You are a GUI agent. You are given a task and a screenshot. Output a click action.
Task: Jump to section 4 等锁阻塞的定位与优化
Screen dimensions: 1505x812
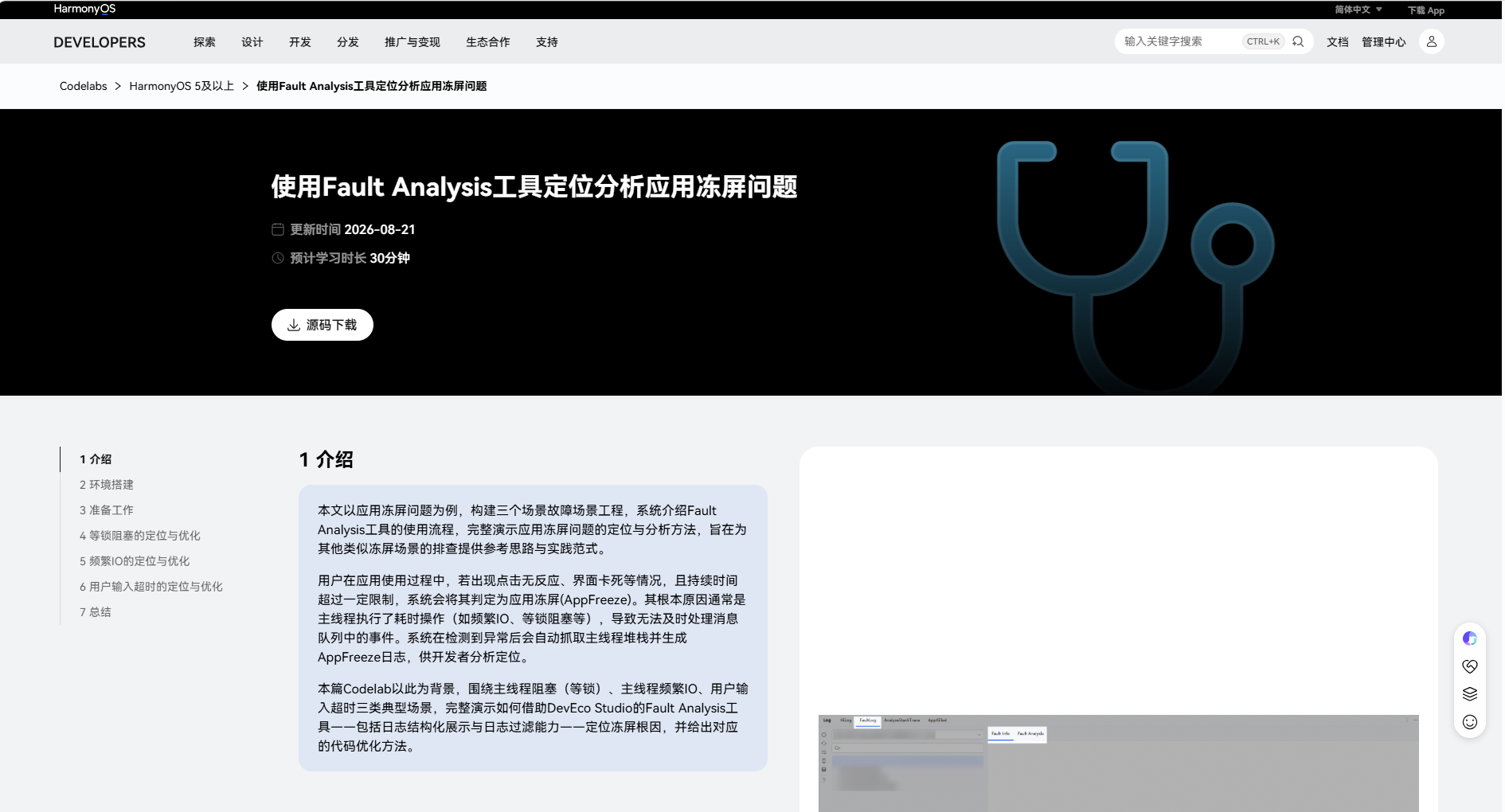pos(140,536)
